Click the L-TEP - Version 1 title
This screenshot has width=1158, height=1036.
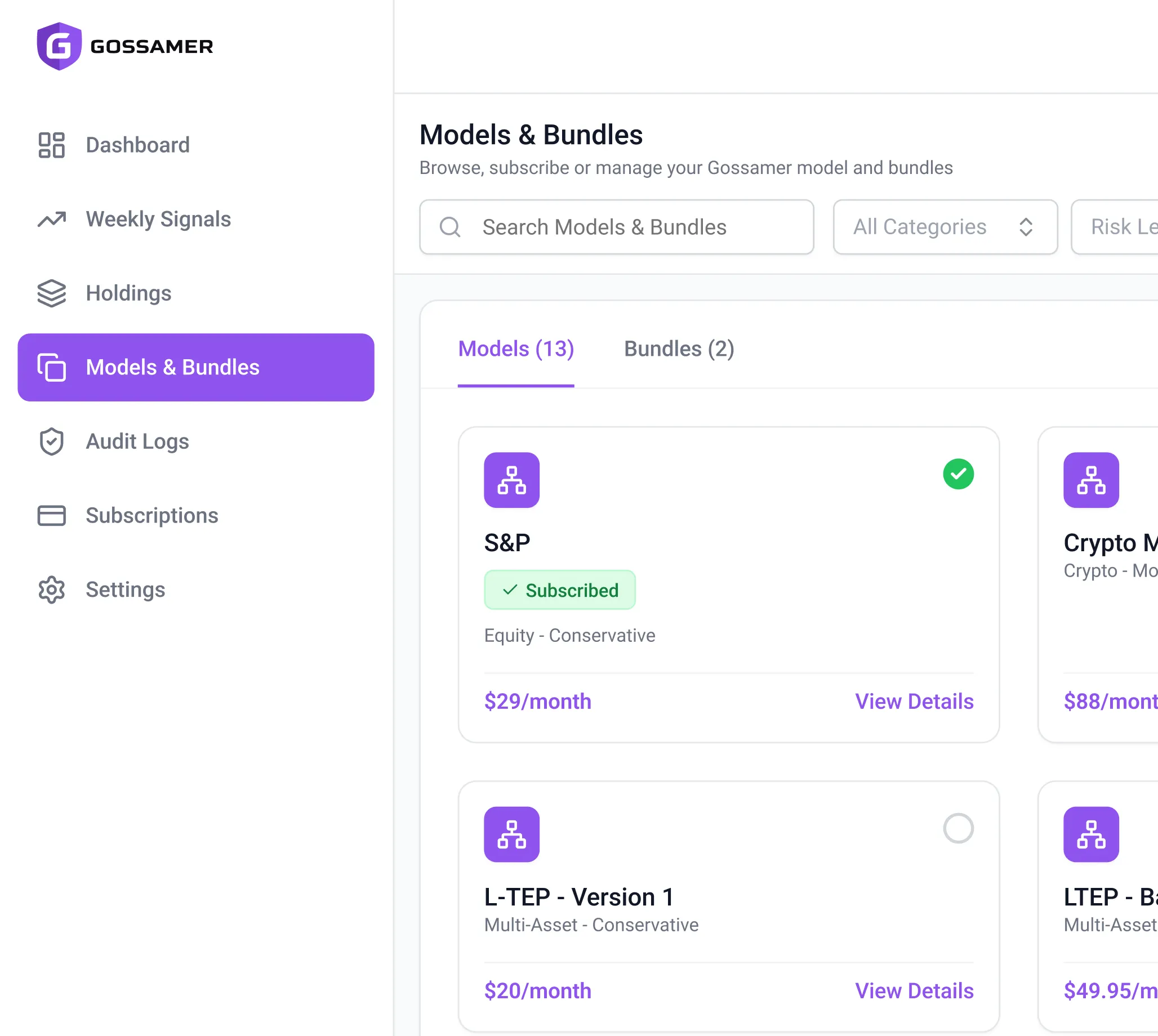579,897
